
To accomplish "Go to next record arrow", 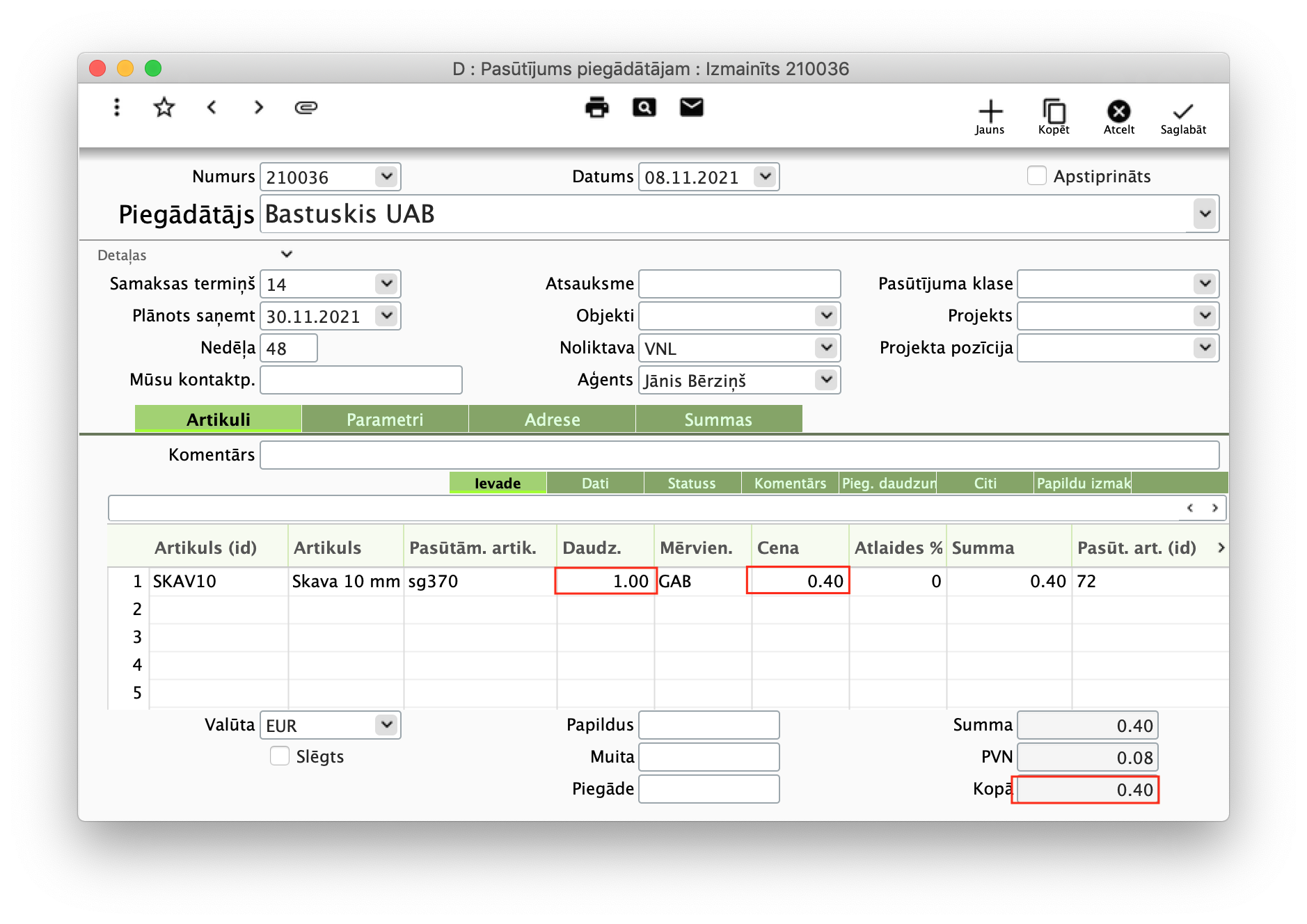I will point(259,108).
